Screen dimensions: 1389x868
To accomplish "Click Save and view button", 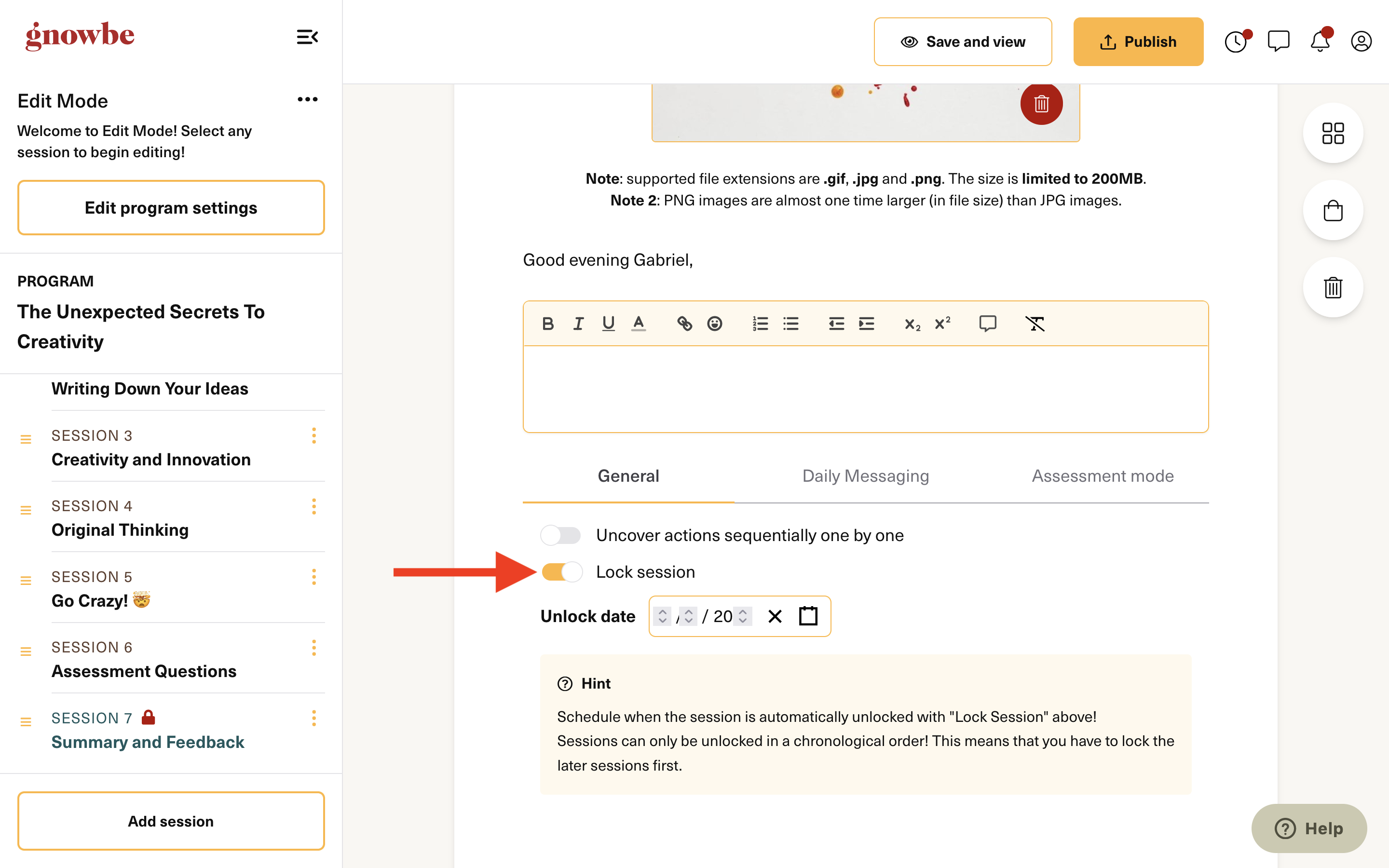I will pos(963,42).
